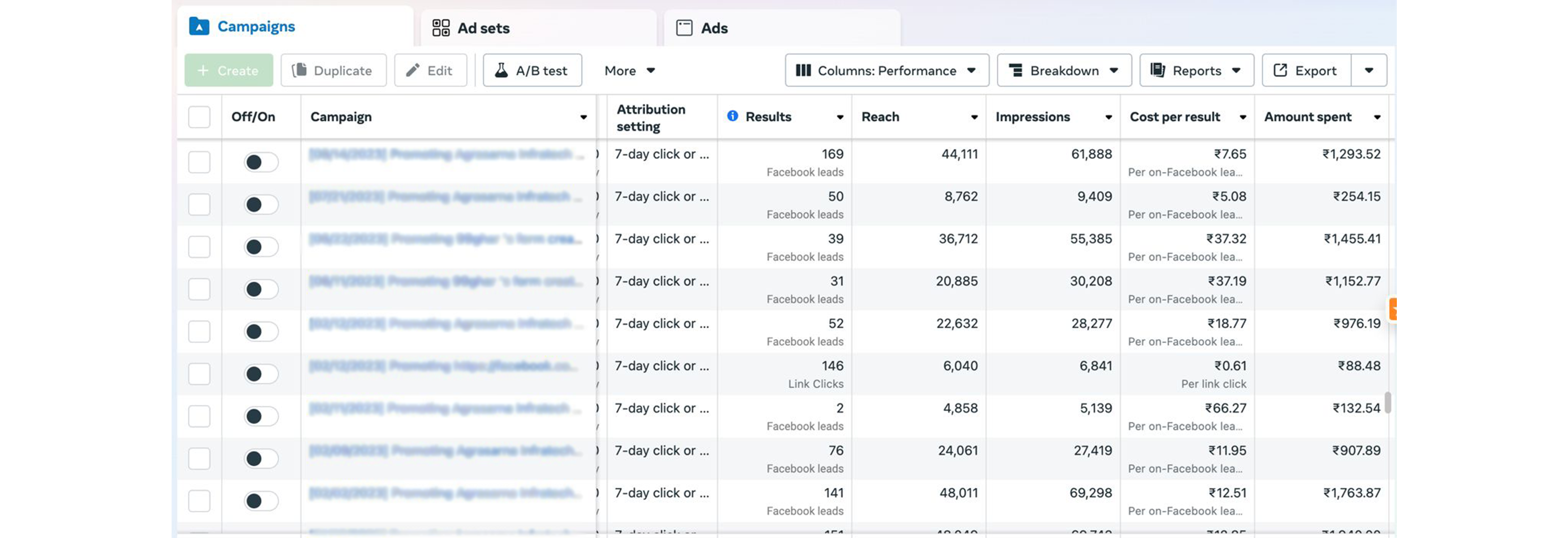
Task: Expand the Cost per result sort dropdown
Action: 1243,117
